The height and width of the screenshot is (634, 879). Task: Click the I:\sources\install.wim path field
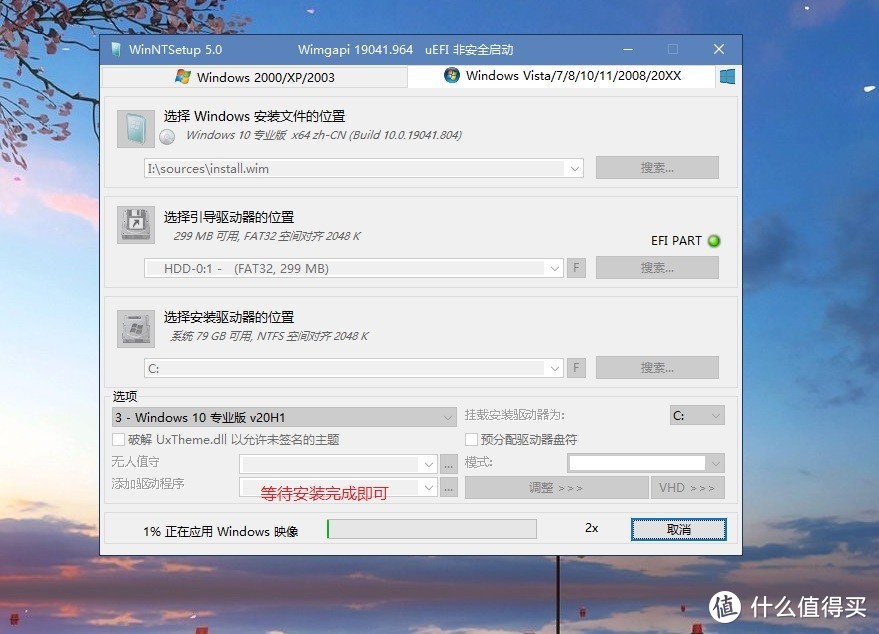coord(350,167)
